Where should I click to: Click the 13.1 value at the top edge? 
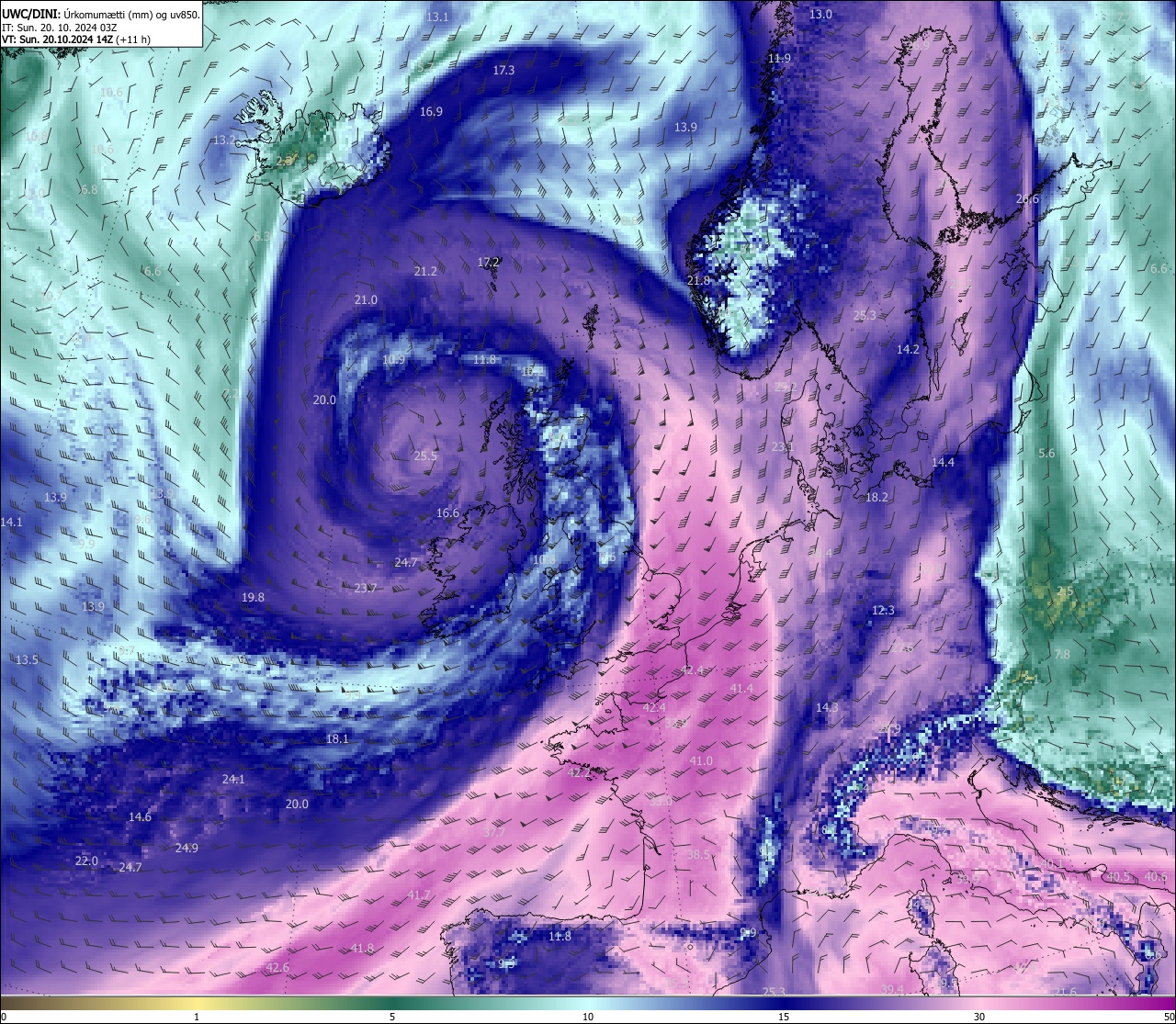(438, 17)
